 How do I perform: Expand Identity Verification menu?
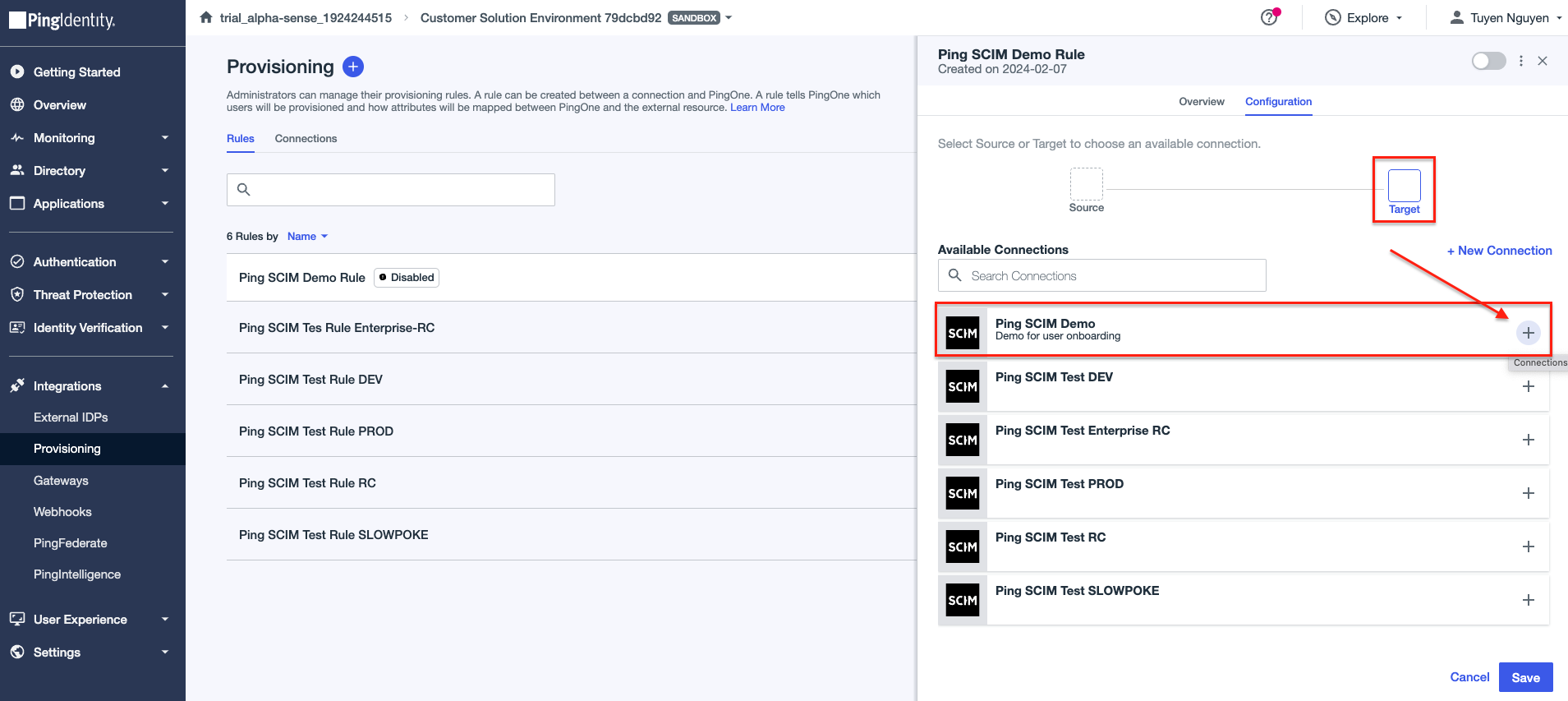[165, 327]
